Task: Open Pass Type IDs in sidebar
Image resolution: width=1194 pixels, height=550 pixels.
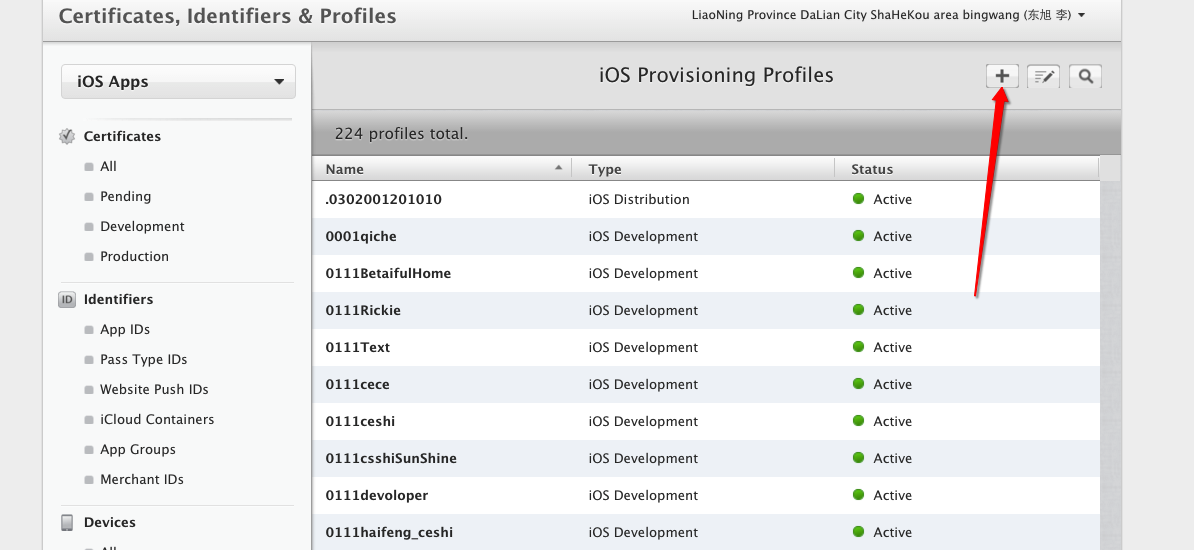Action: tap(143, 360)
